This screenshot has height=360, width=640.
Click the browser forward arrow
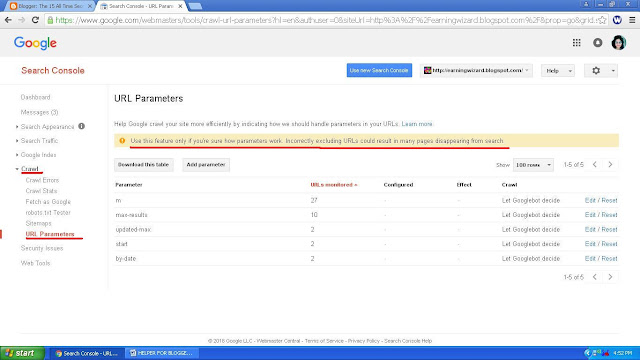22,20
